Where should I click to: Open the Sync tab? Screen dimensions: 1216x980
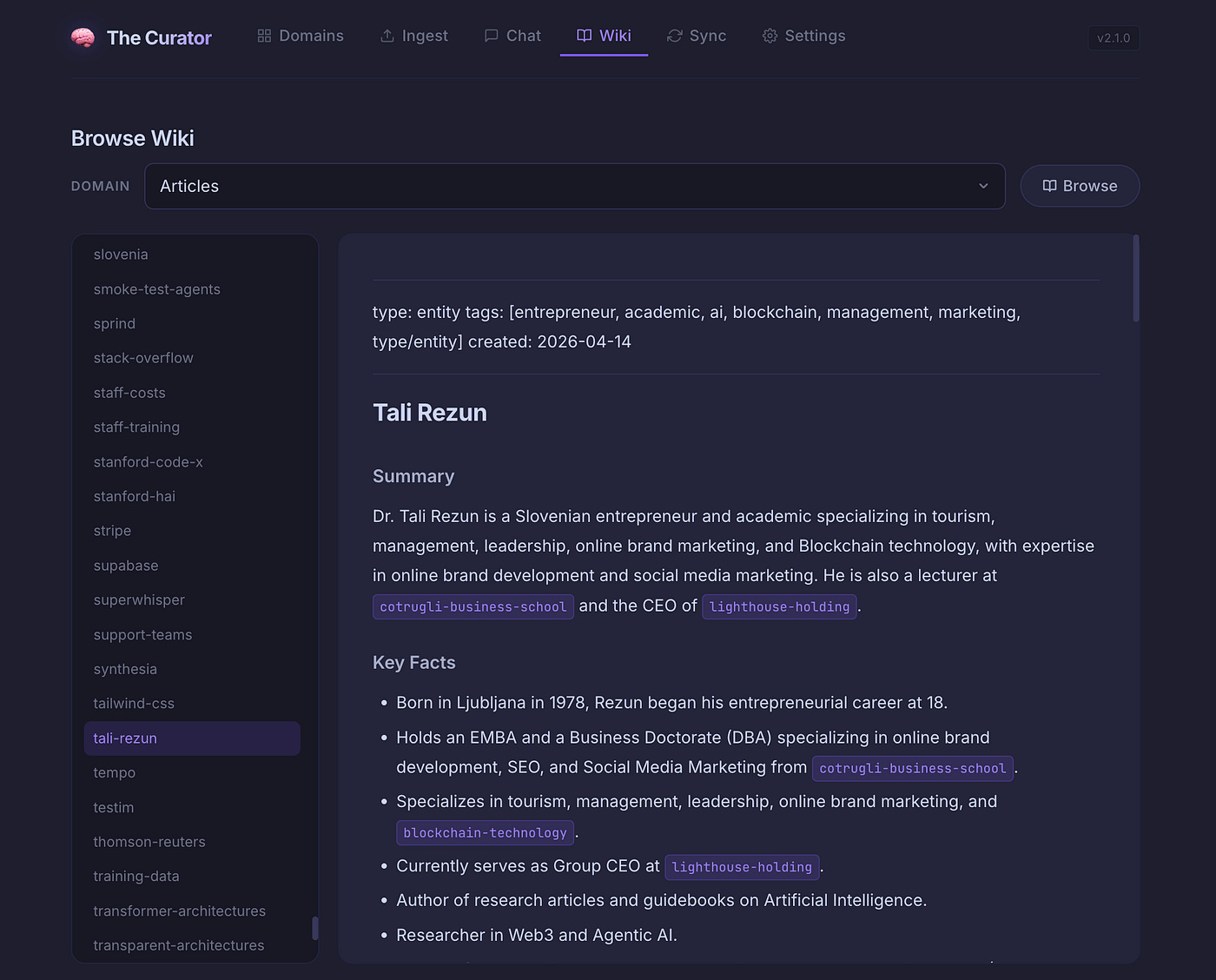pyautogui.click(x=697, y=36)
